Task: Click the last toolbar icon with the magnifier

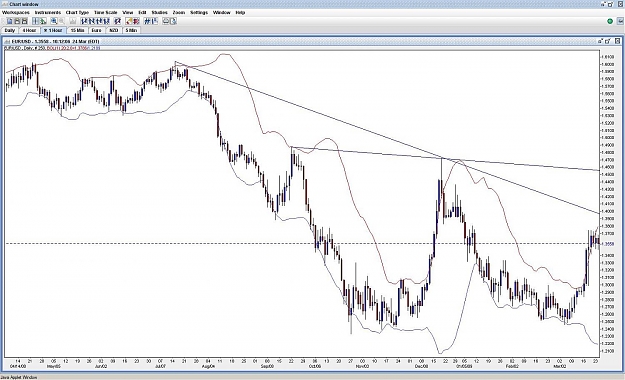Action: click(x=173, y=21)
